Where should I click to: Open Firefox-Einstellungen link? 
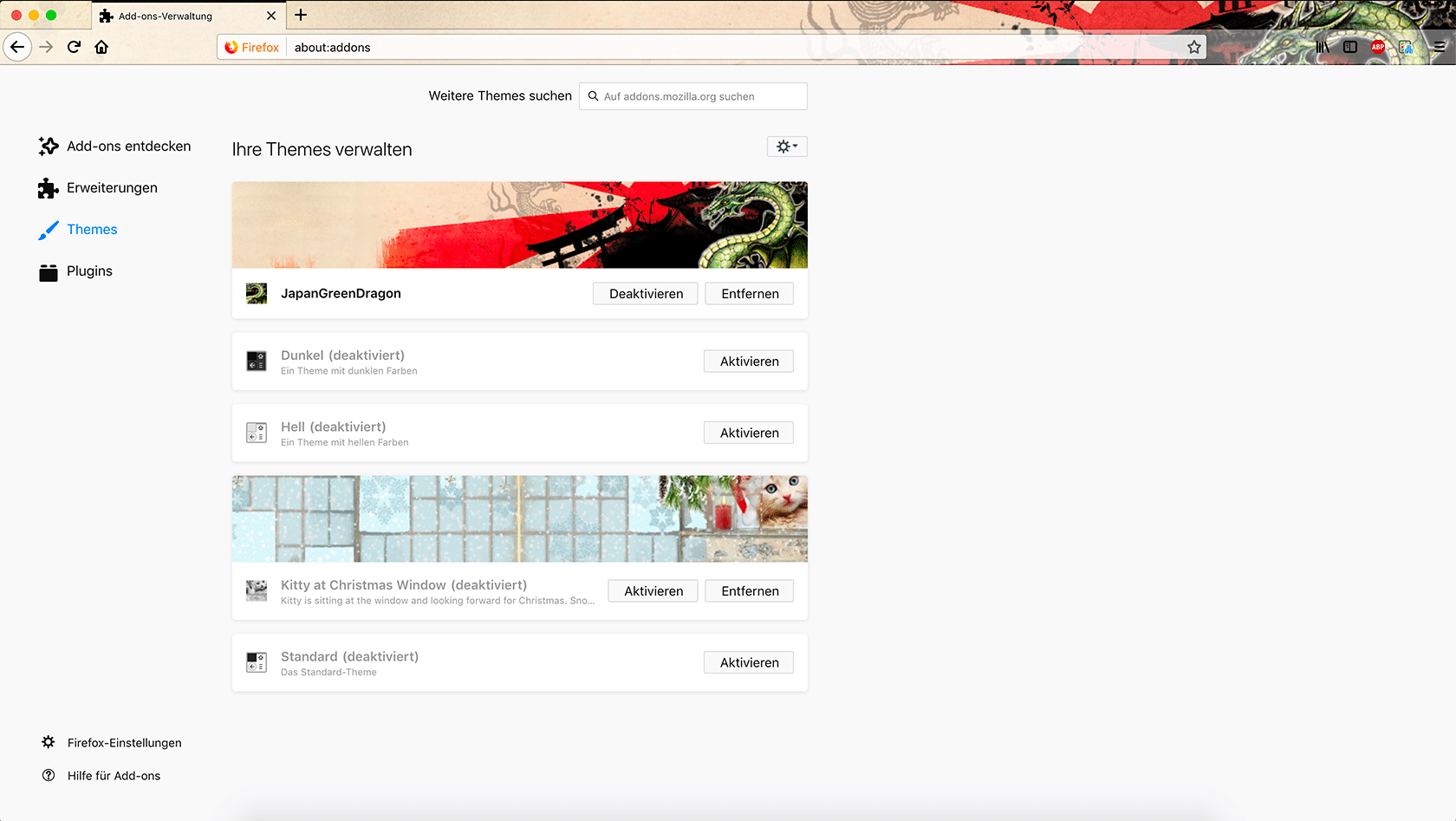[125, 743]
